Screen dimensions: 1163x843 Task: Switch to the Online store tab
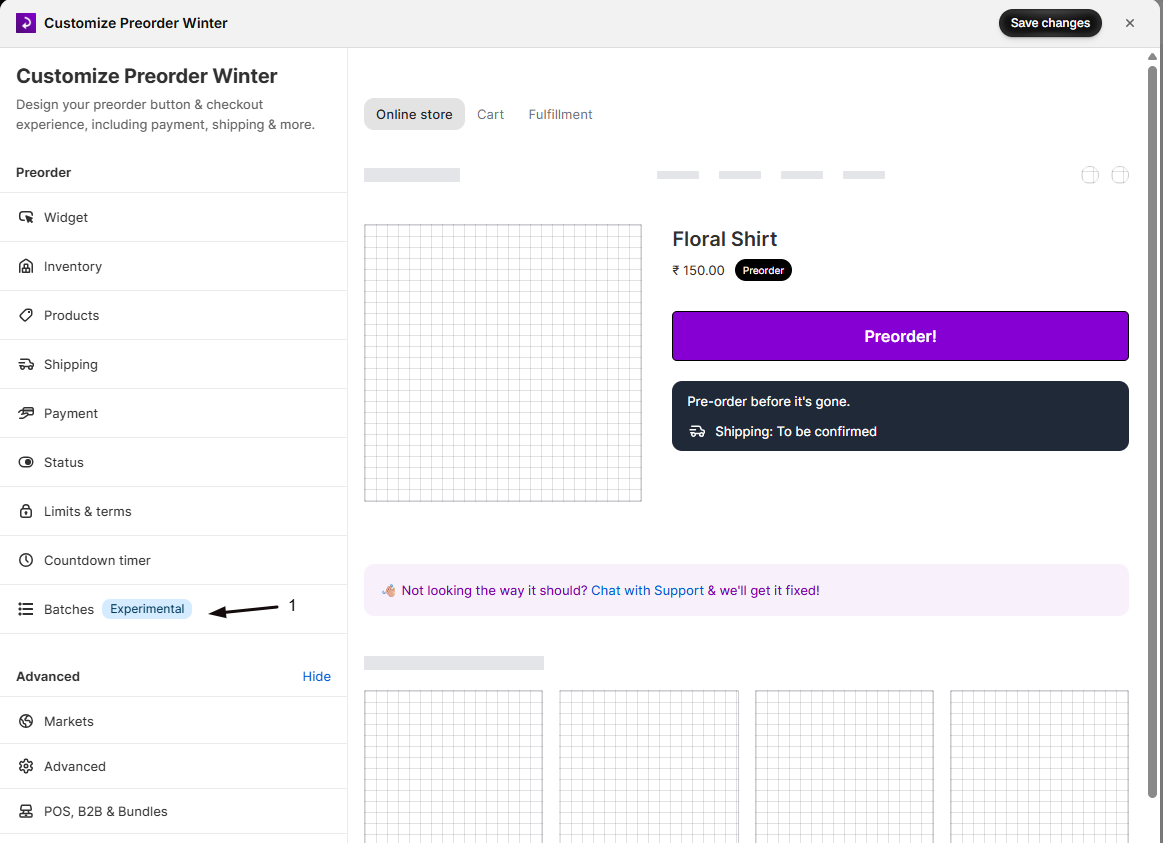[414, 114]
